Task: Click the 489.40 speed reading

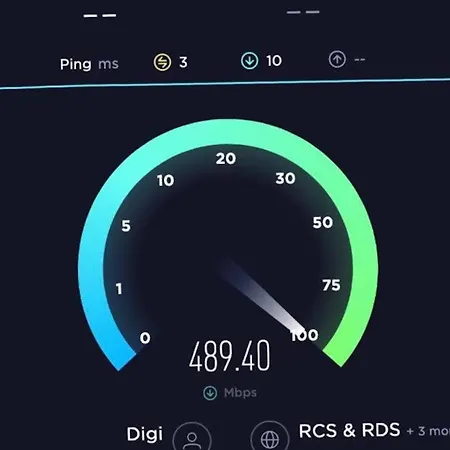Action: point(230,356)
